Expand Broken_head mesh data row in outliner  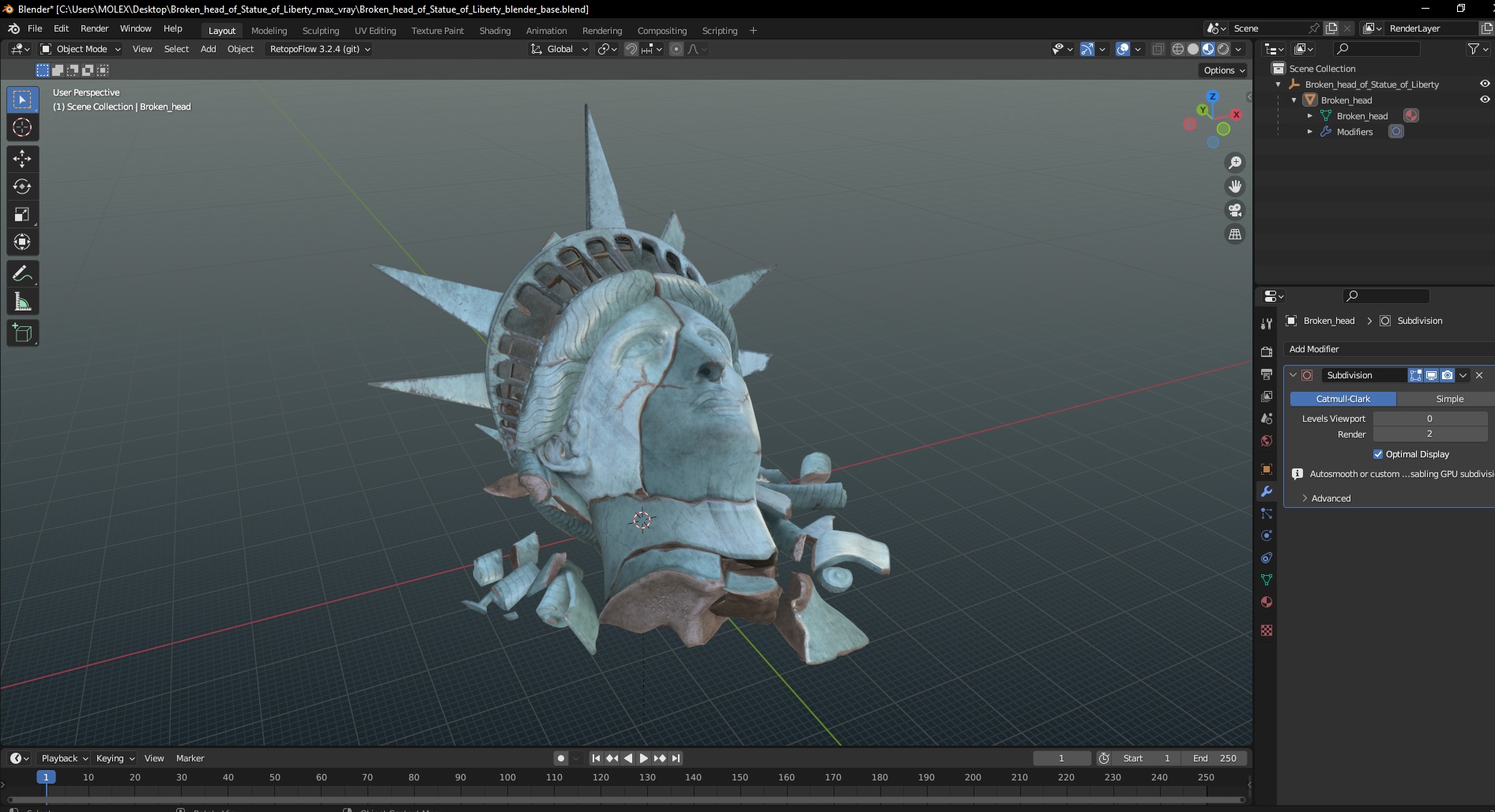point(1309,116)
